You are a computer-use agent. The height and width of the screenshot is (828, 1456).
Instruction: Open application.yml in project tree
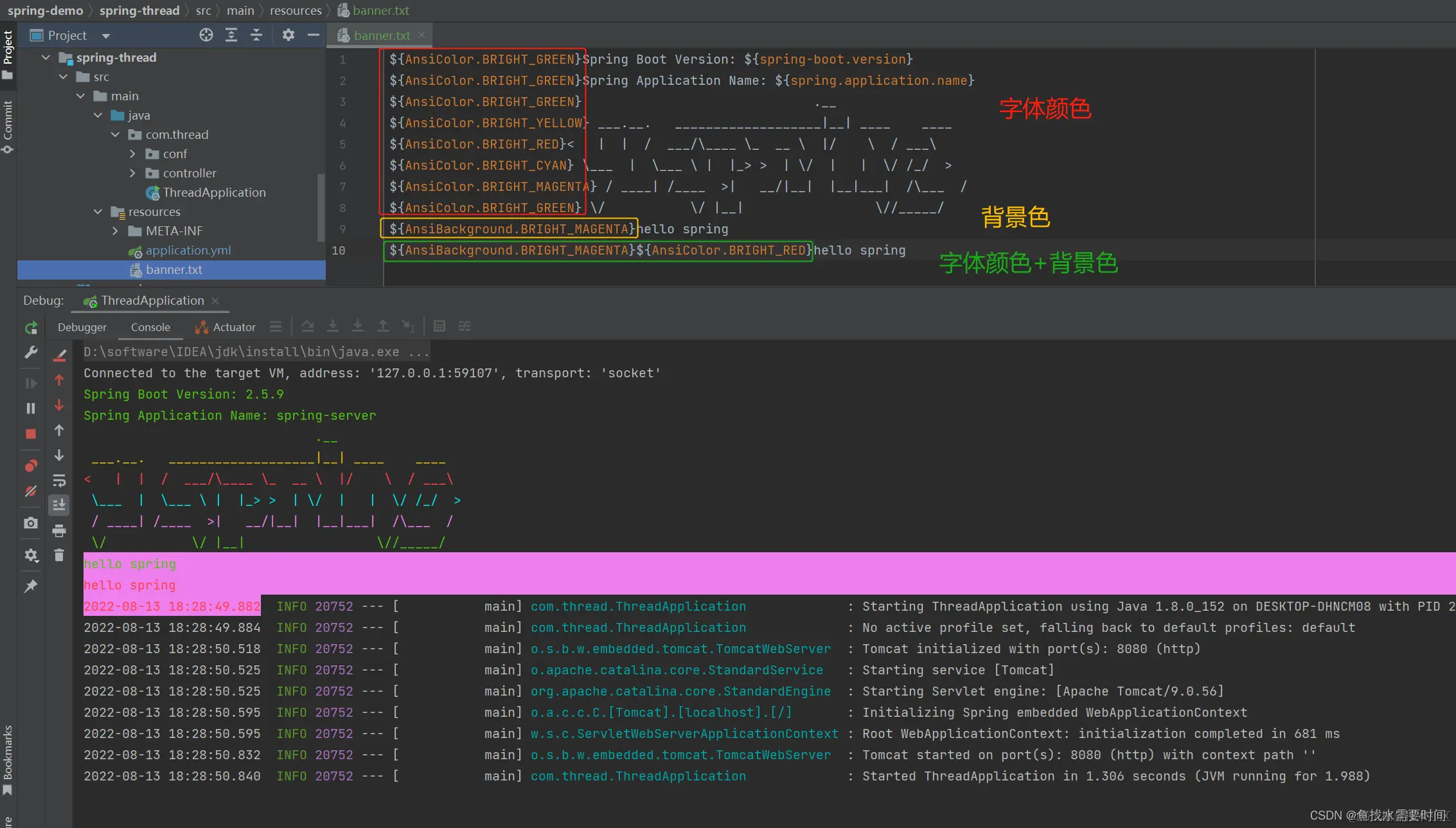click(x=188, y=251)
